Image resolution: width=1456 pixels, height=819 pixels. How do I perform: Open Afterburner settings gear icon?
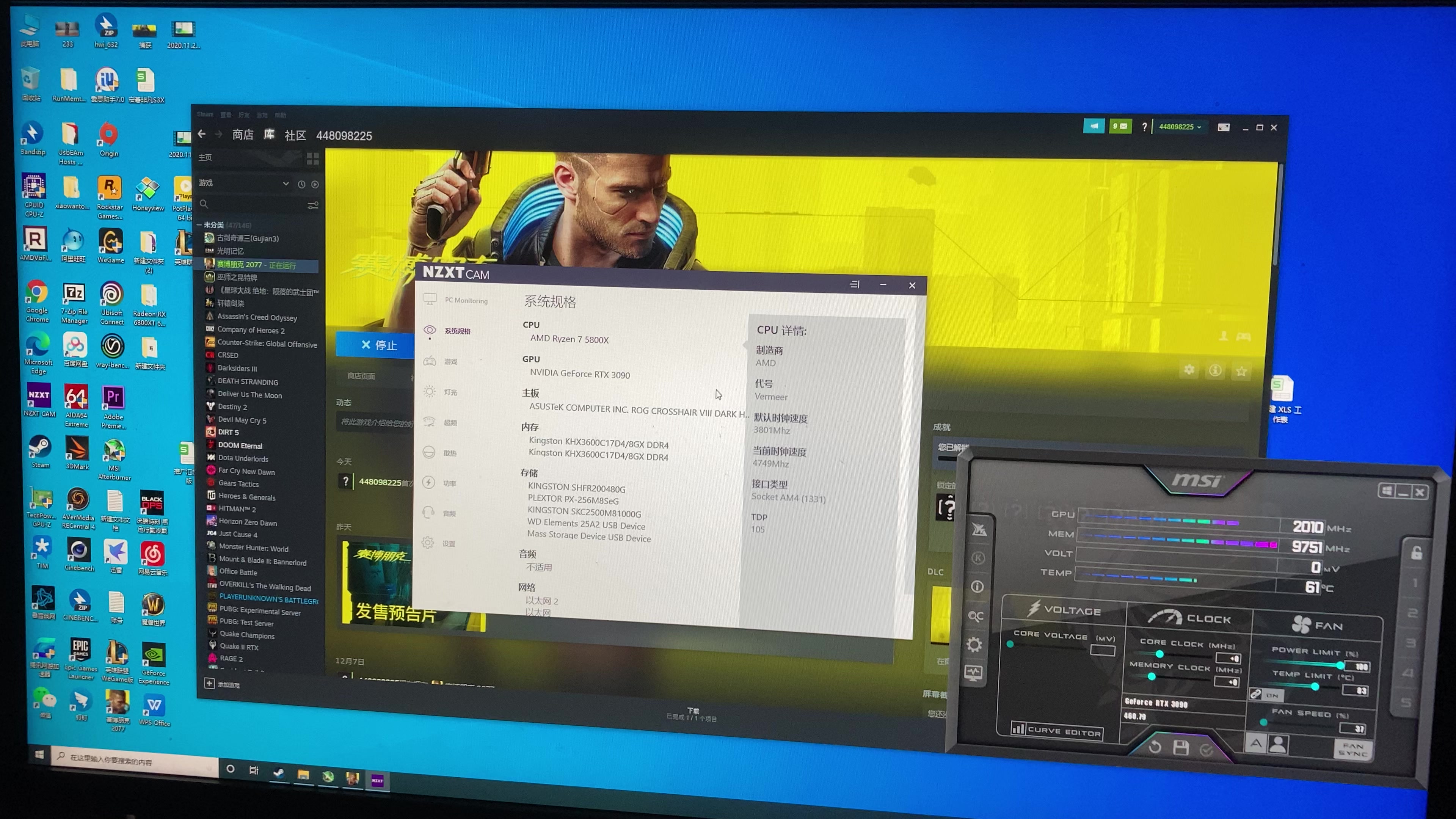pos(974,644)
